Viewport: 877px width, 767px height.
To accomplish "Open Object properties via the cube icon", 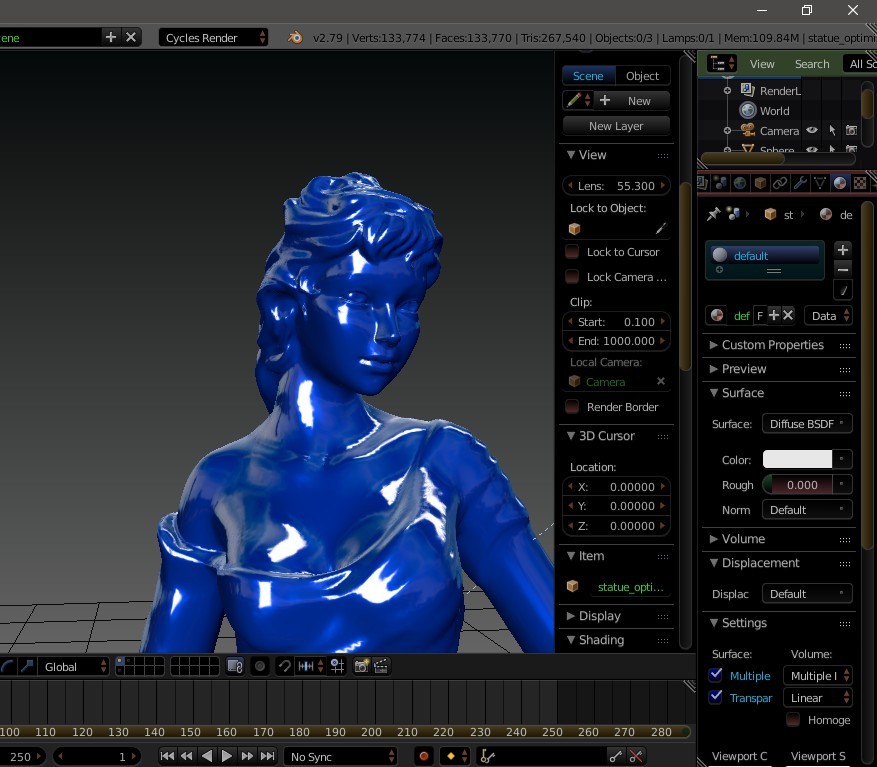I will 759,182.
